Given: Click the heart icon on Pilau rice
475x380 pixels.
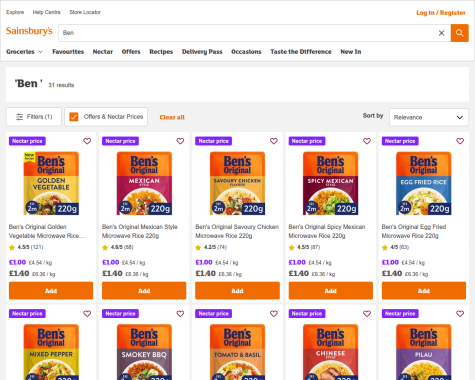Looking at the screenshot, I should (460, 314).
